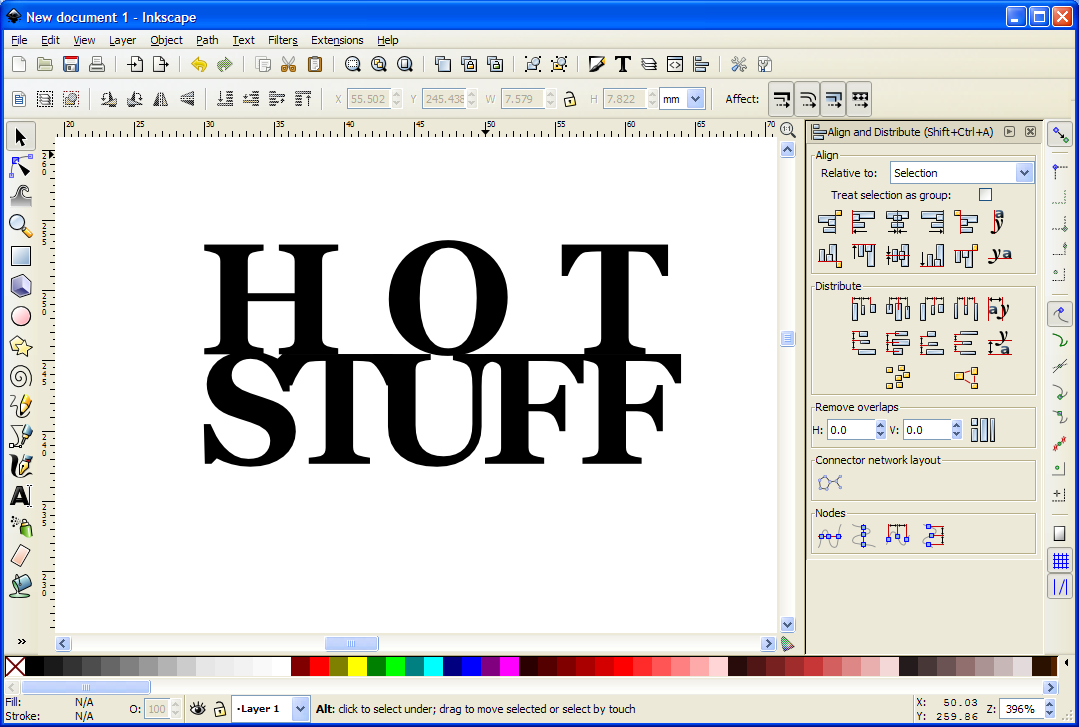Image resolution: width=1079 pixels, height=727 pixels.
Task: Expand hidden toolbox tools chevron
Action: click(x=21, y=641)
